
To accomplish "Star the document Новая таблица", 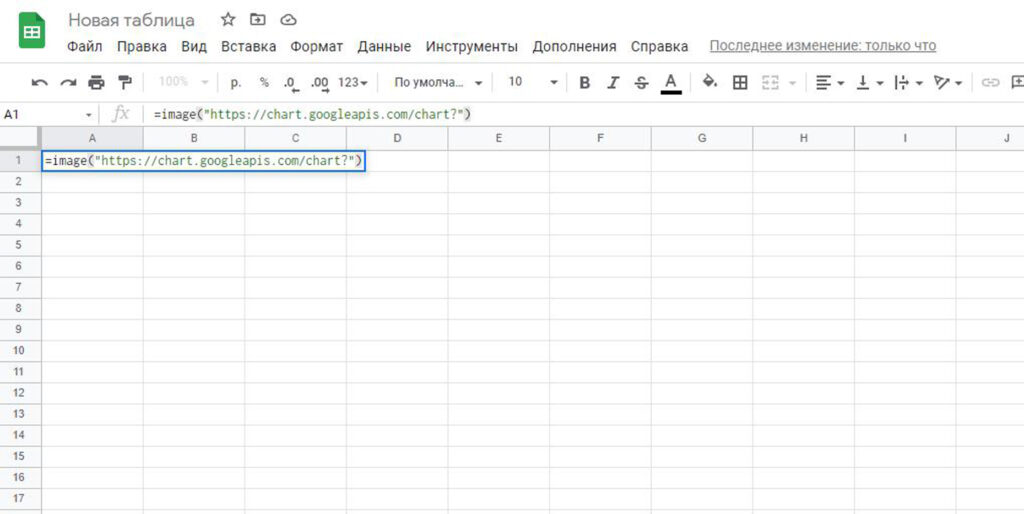I will pyautogui.click(x=228, y=20).
